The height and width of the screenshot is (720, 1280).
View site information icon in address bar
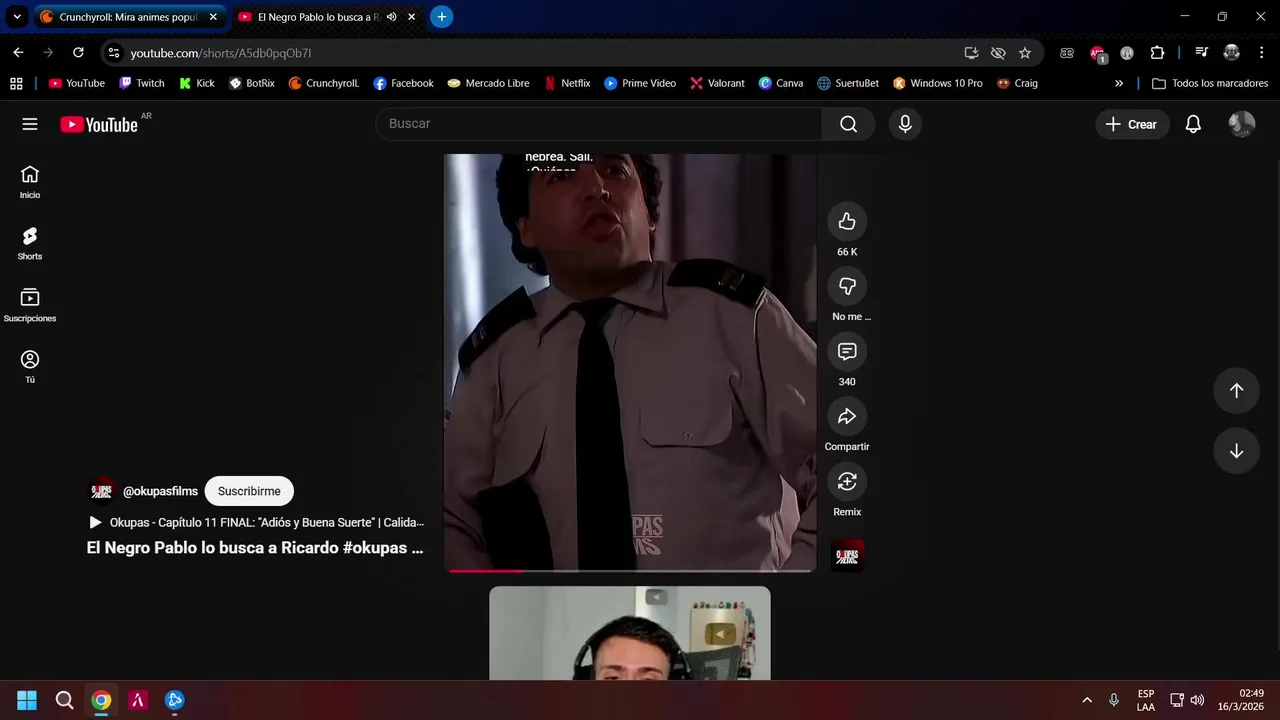tap(114, 53)
